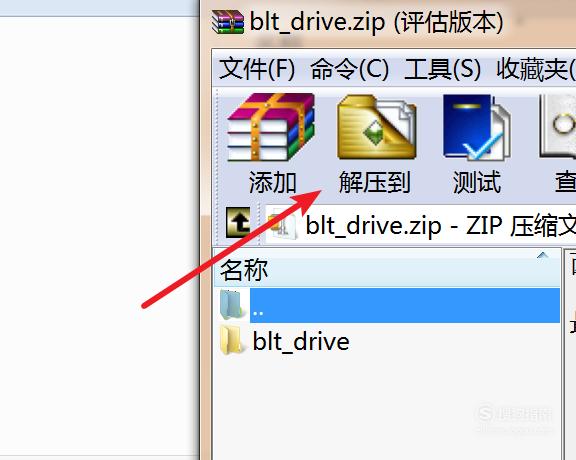Open the 收藏夹 favorites menu
The height and width of the screenshot is (460, 576).
pyautogui.click(x=536, y=69)
